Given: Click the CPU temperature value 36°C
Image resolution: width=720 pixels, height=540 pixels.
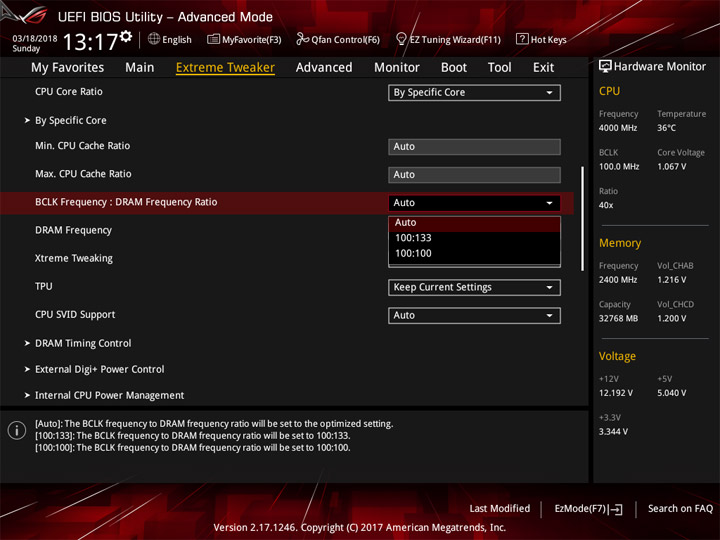Looking at the screenshot, I should pyautogui.click(x=666, y=128).
